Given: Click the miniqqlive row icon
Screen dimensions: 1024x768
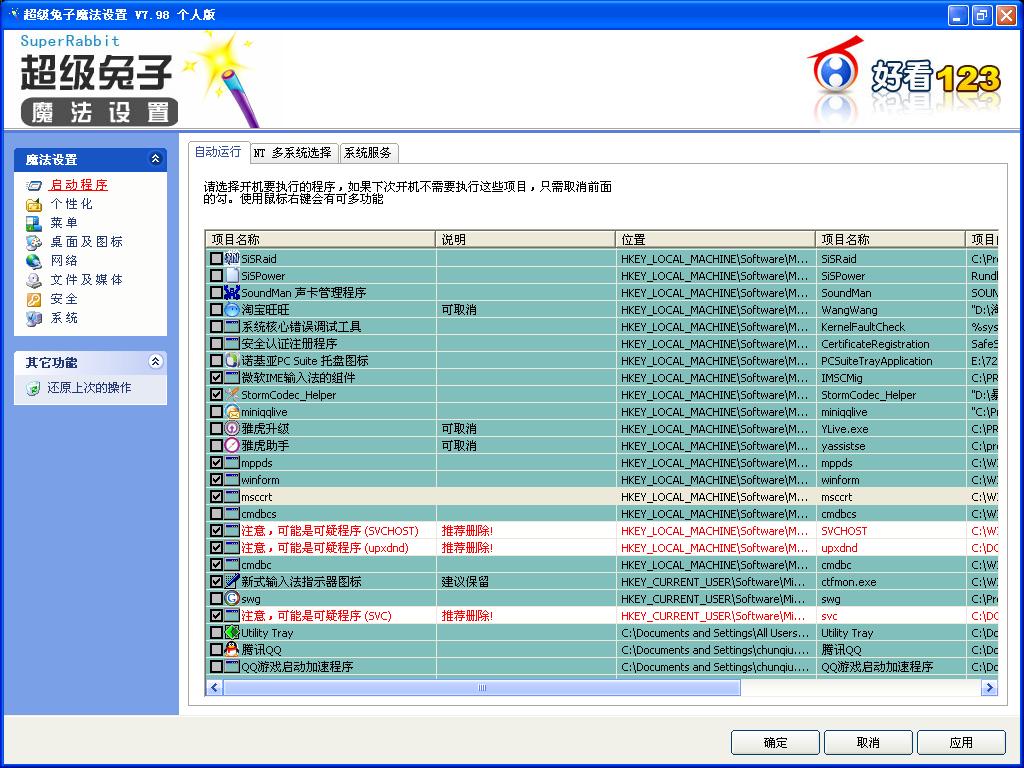Looking at the screenshot, I should (232, 411).
